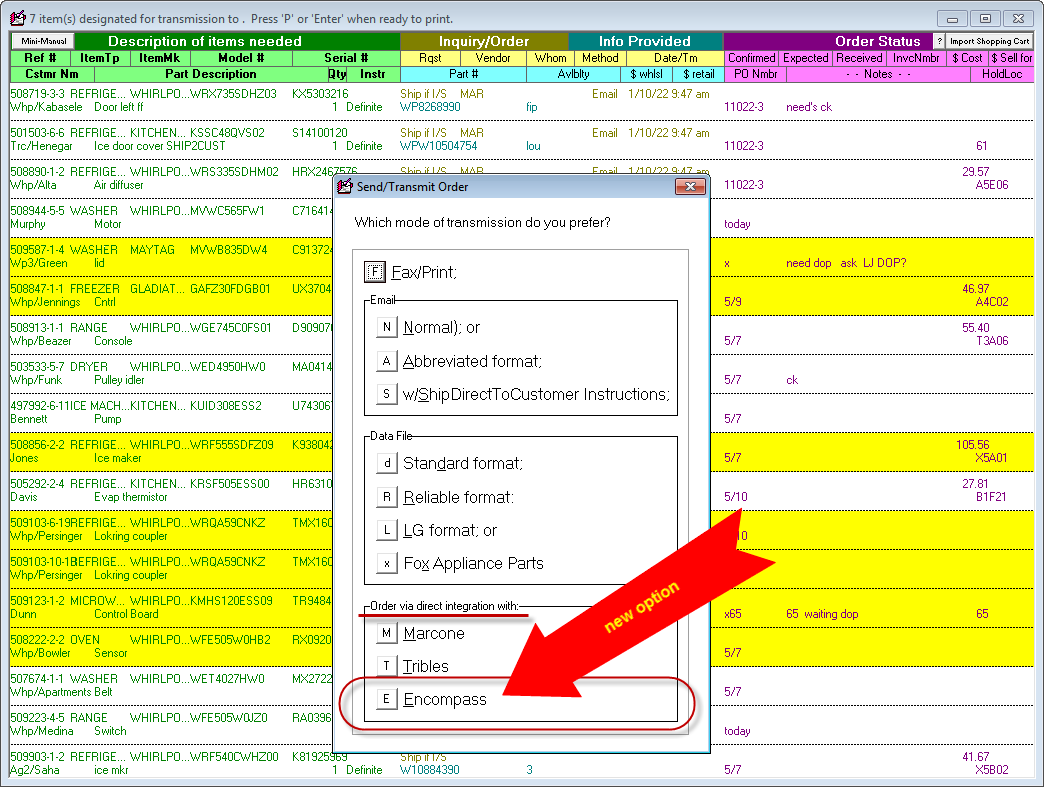Image resolution: width=1044 pixels, height=787 pixels.
Task: Order via Marcone with 'M' button
Action: pos(387,633)
